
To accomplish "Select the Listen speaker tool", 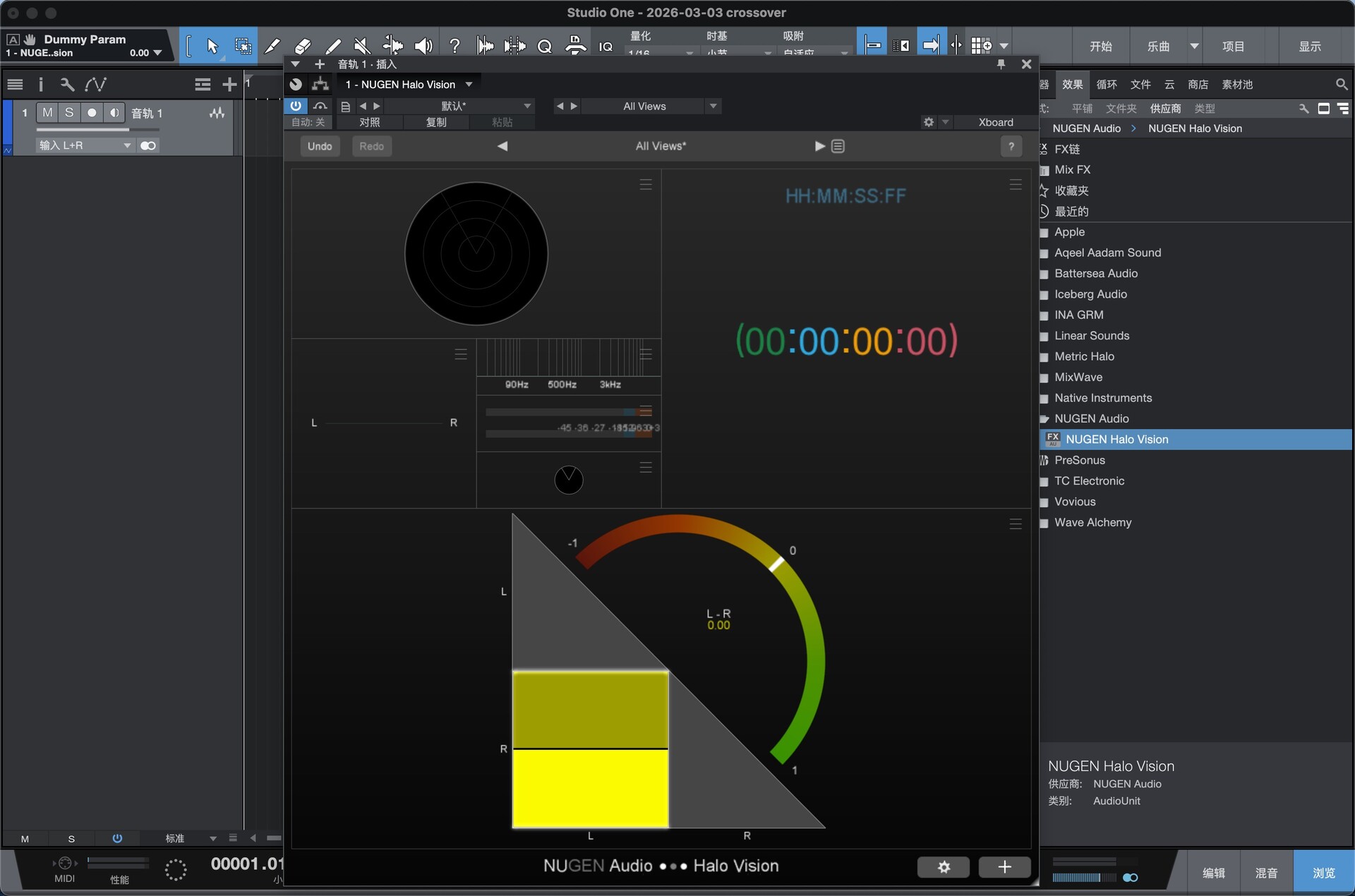I will [423, 47].
